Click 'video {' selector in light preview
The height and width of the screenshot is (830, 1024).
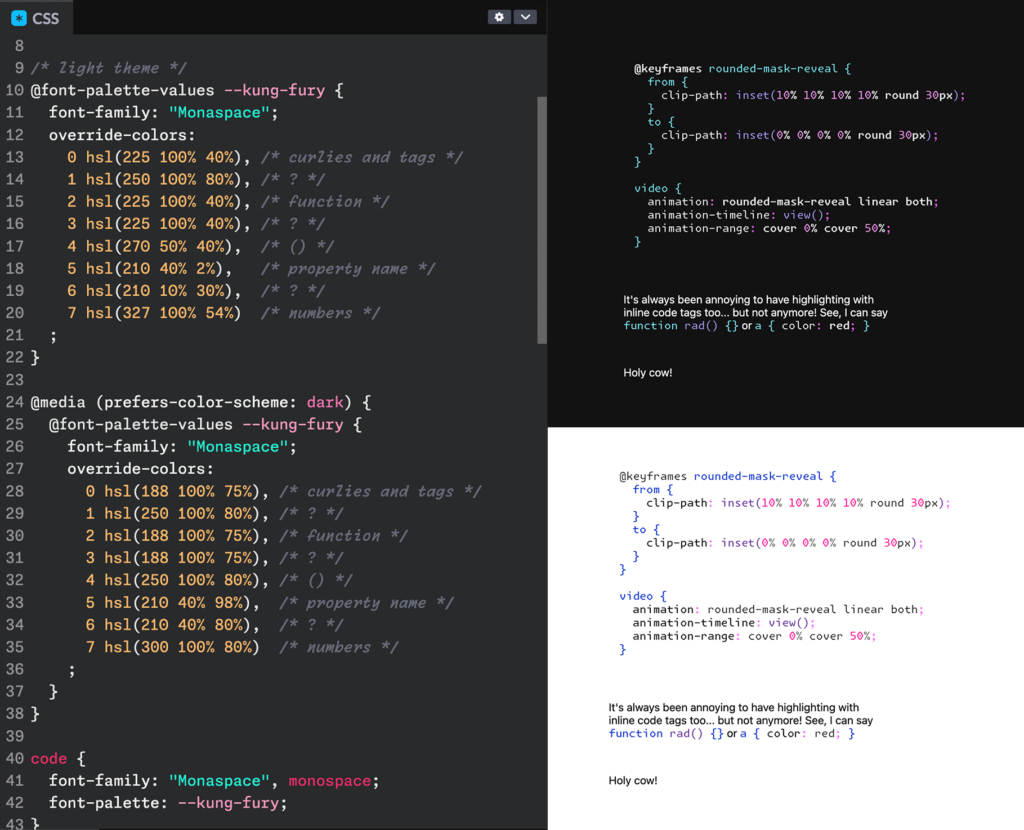643,596
